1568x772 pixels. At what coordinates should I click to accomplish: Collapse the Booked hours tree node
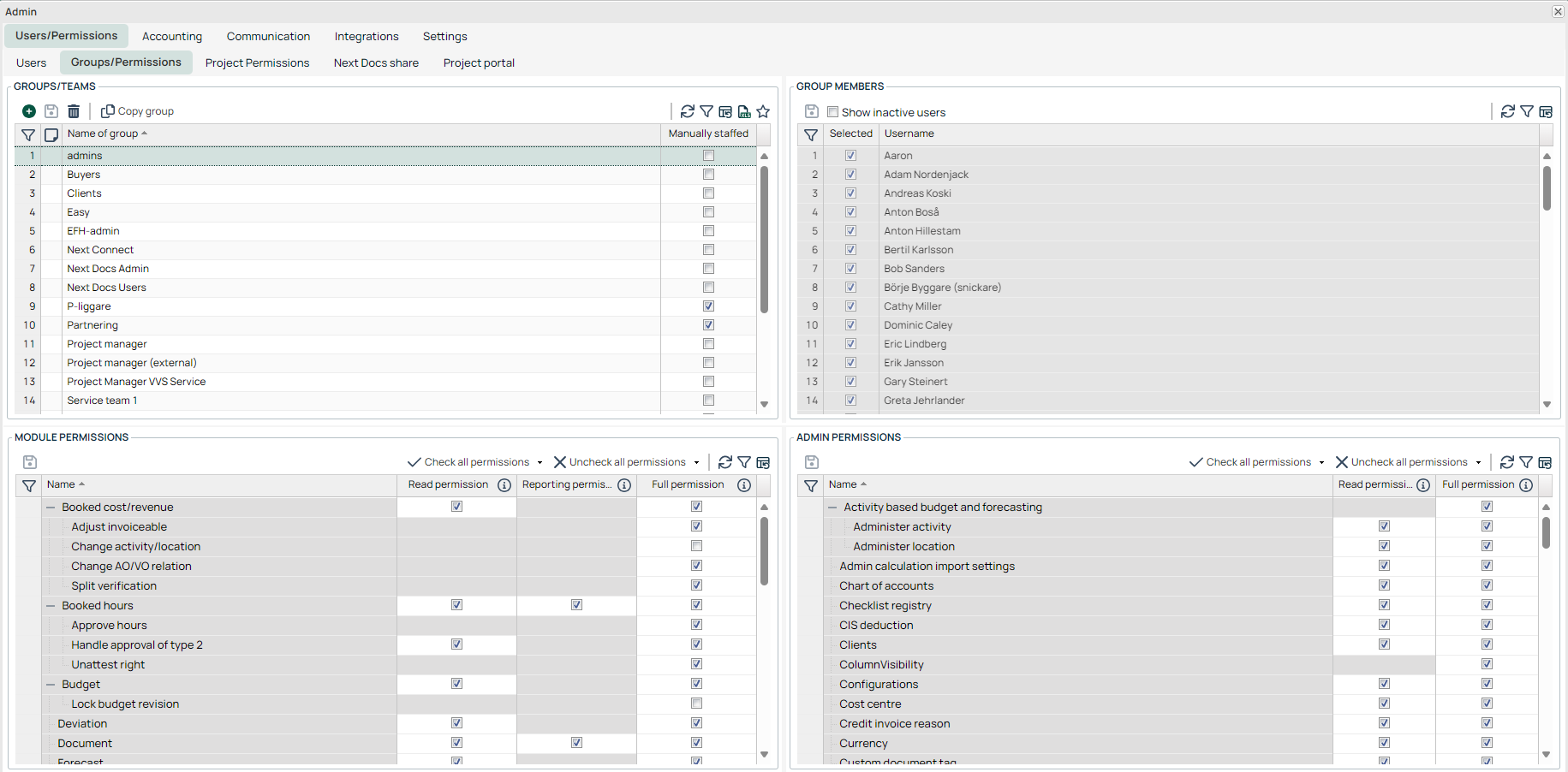(51, 606)
